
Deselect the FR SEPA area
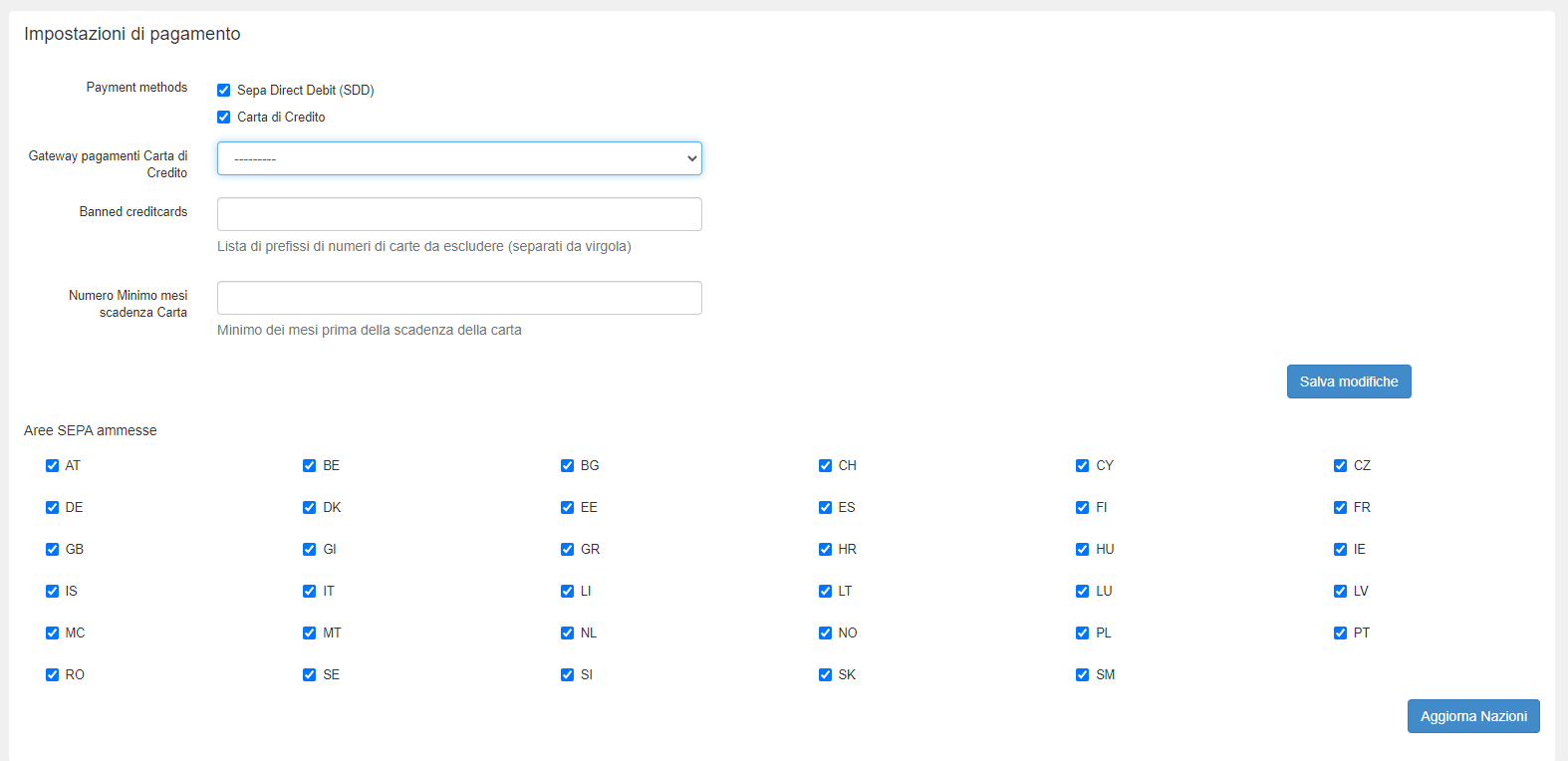point(1340,508)
